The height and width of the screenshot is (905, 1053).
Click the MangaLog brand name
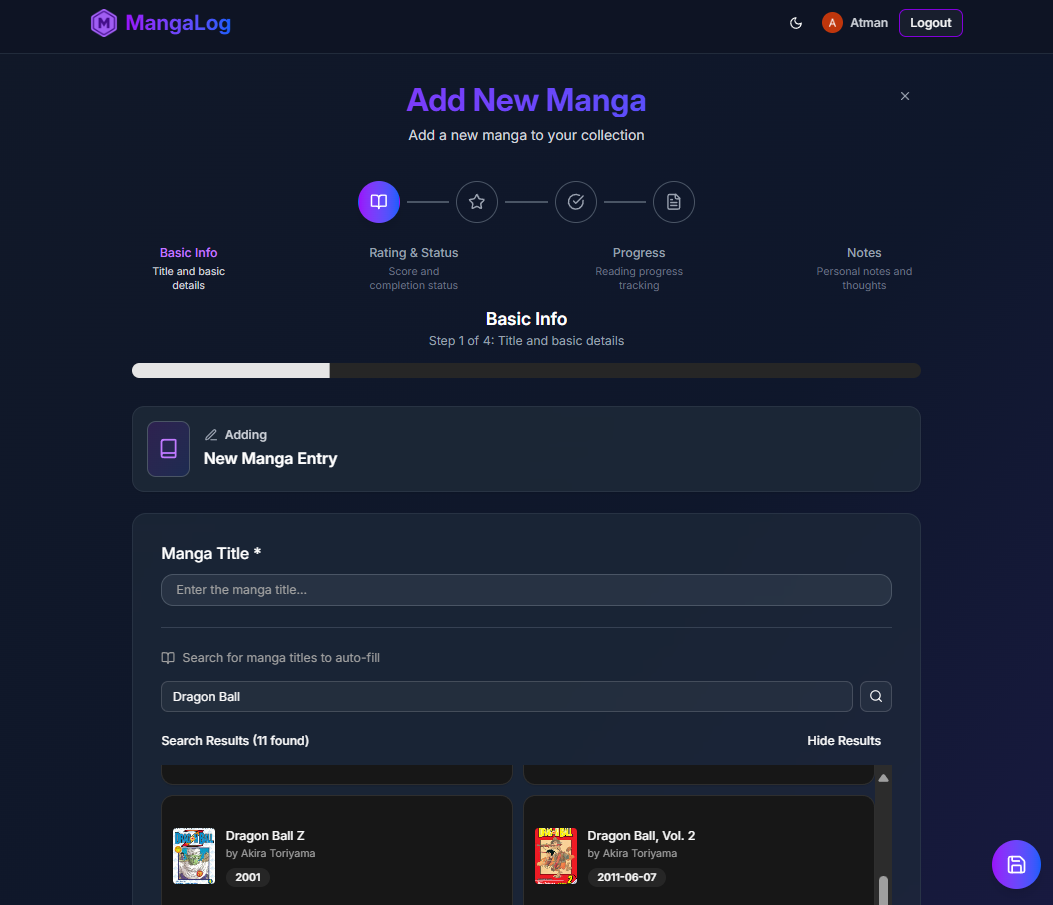pos(178,23)
